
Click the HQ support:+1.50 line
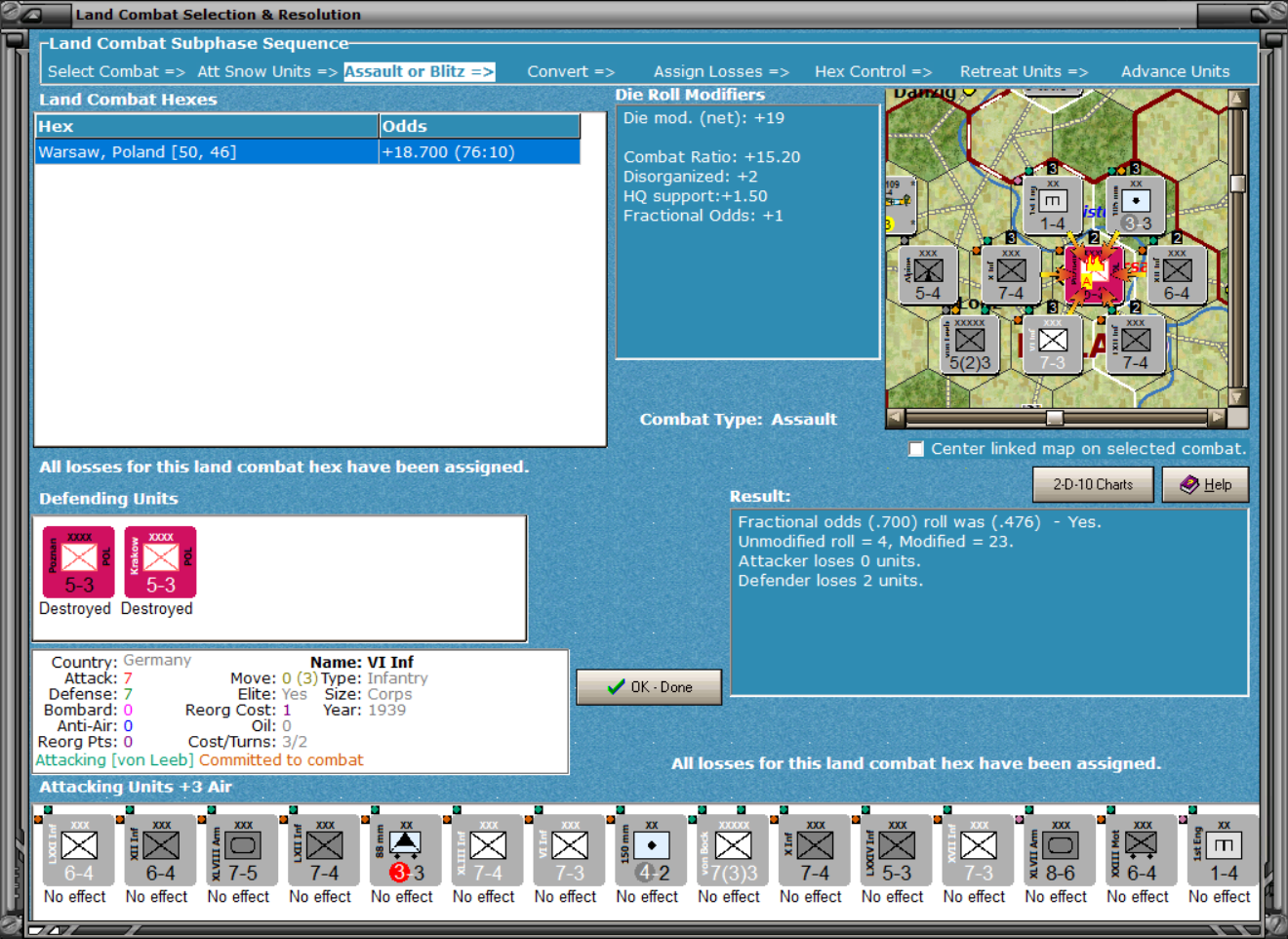(x=695, y=196)
